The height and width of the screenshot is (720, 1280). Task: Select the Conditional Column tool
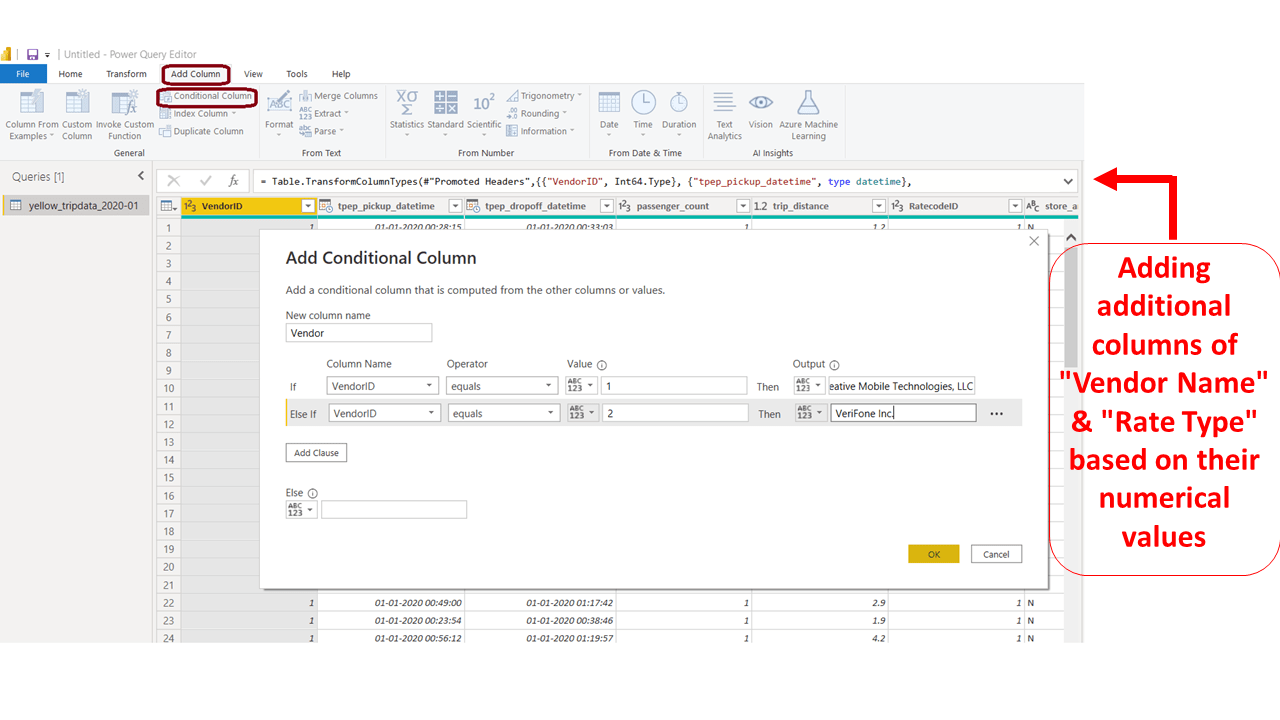[206, 96]
